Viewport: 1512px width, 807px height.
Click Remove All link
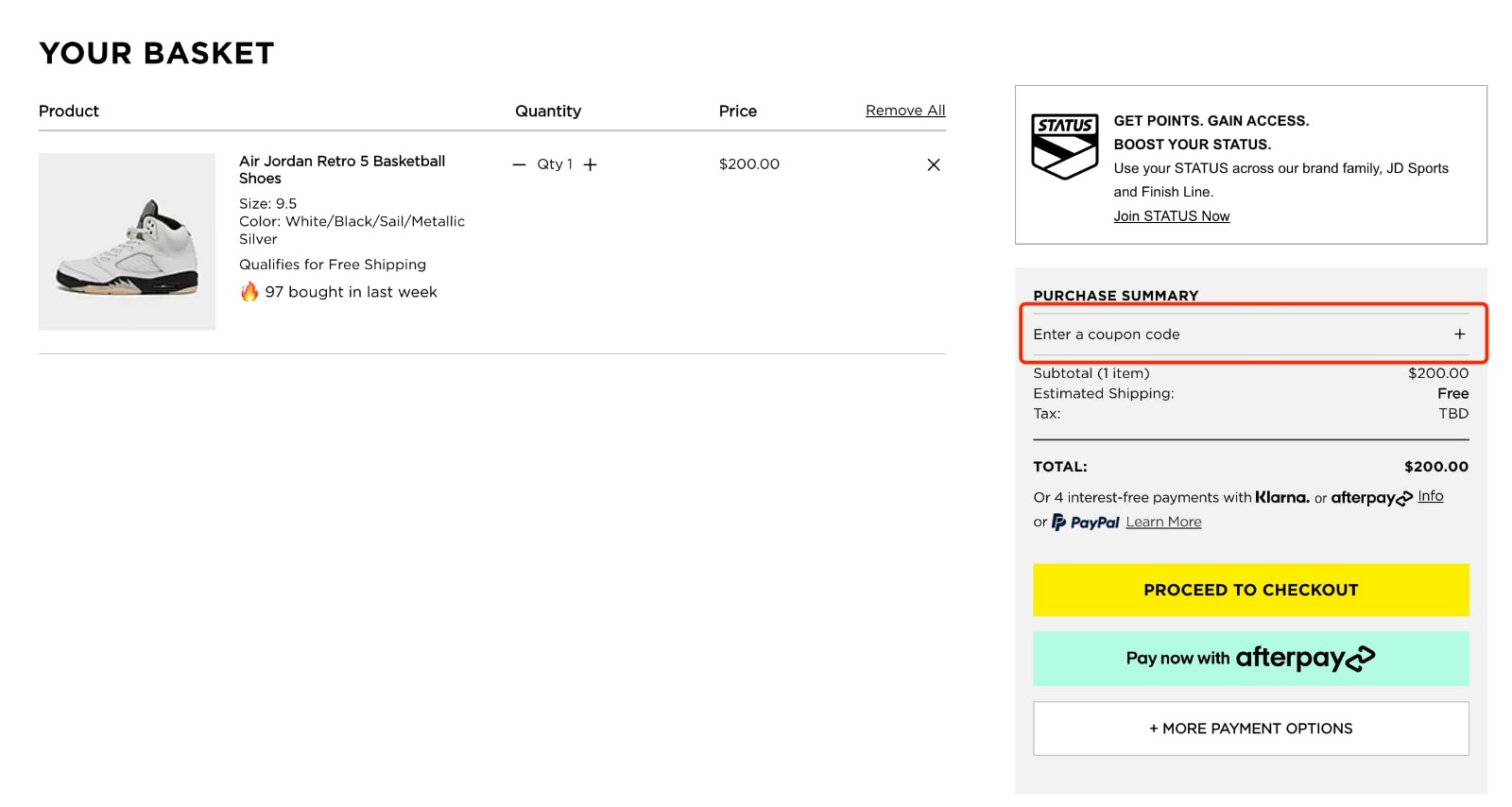905,111
